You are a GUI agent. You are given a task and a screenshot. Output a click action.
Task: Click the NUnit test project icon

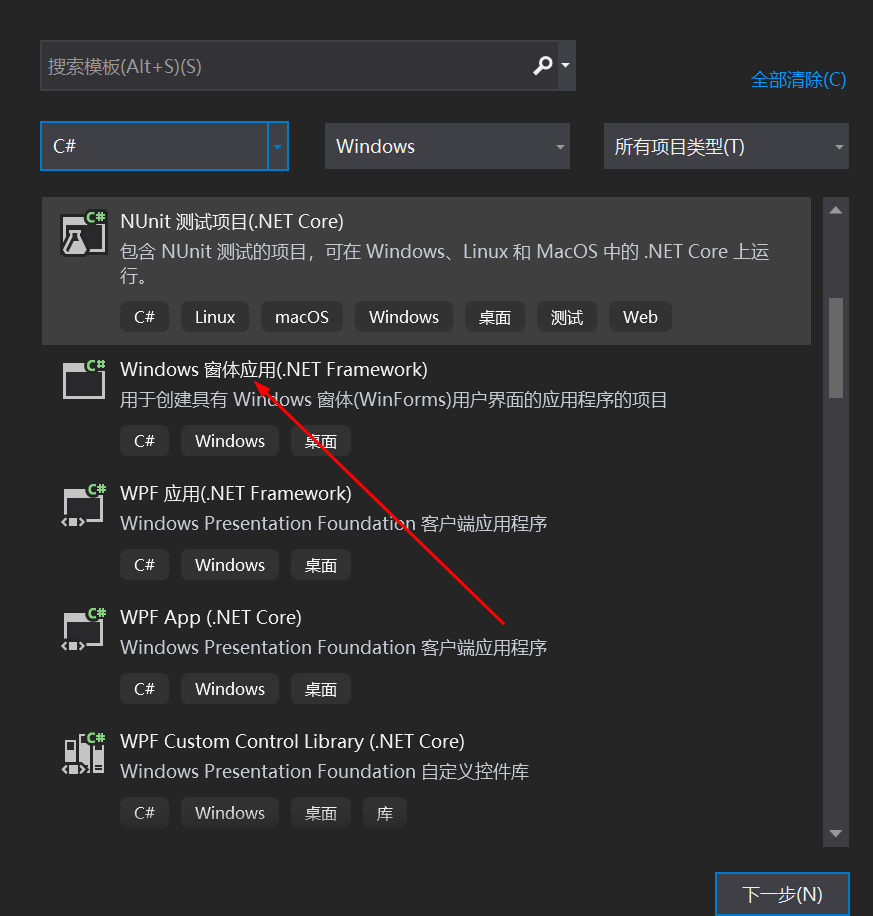tap(84, 233)
